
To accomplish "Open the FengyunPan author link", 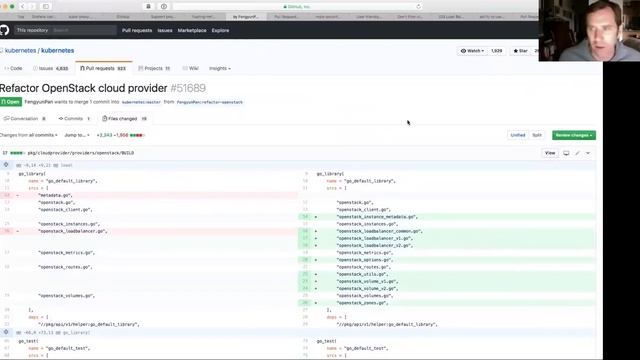I will click(x=39, y=102).
